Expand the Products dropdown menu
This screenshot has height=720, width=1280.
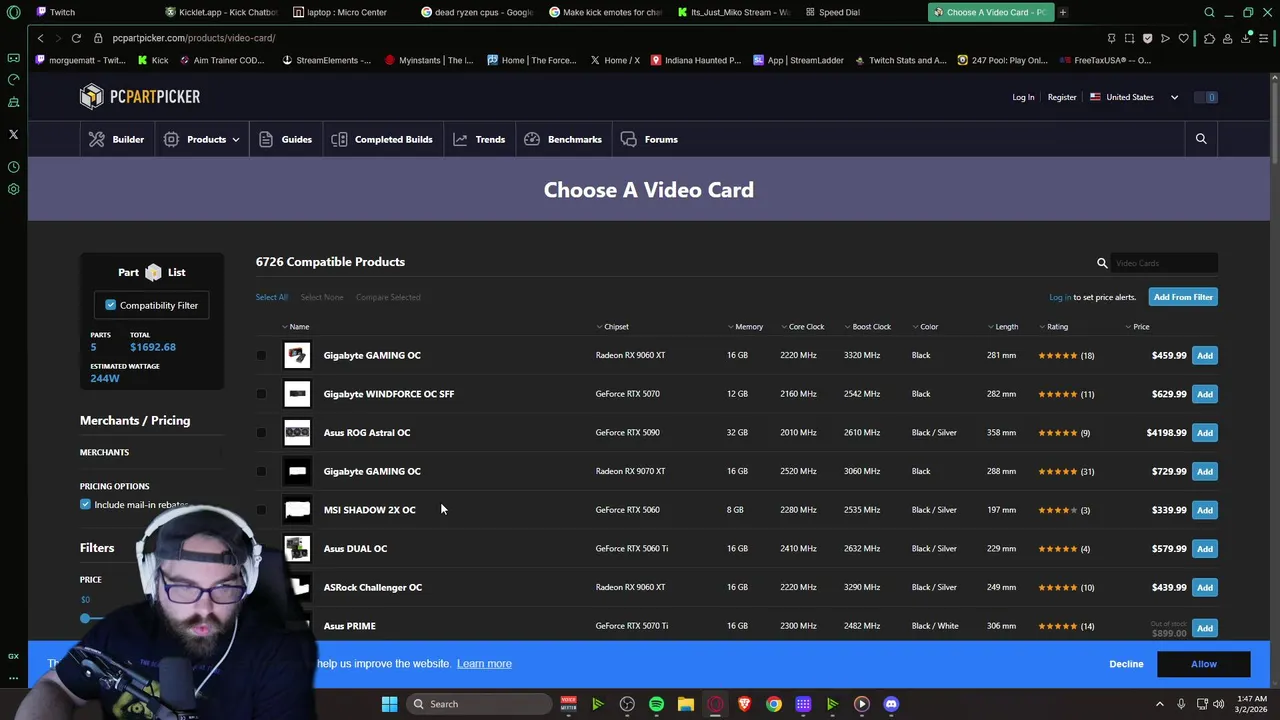(202, 139)
